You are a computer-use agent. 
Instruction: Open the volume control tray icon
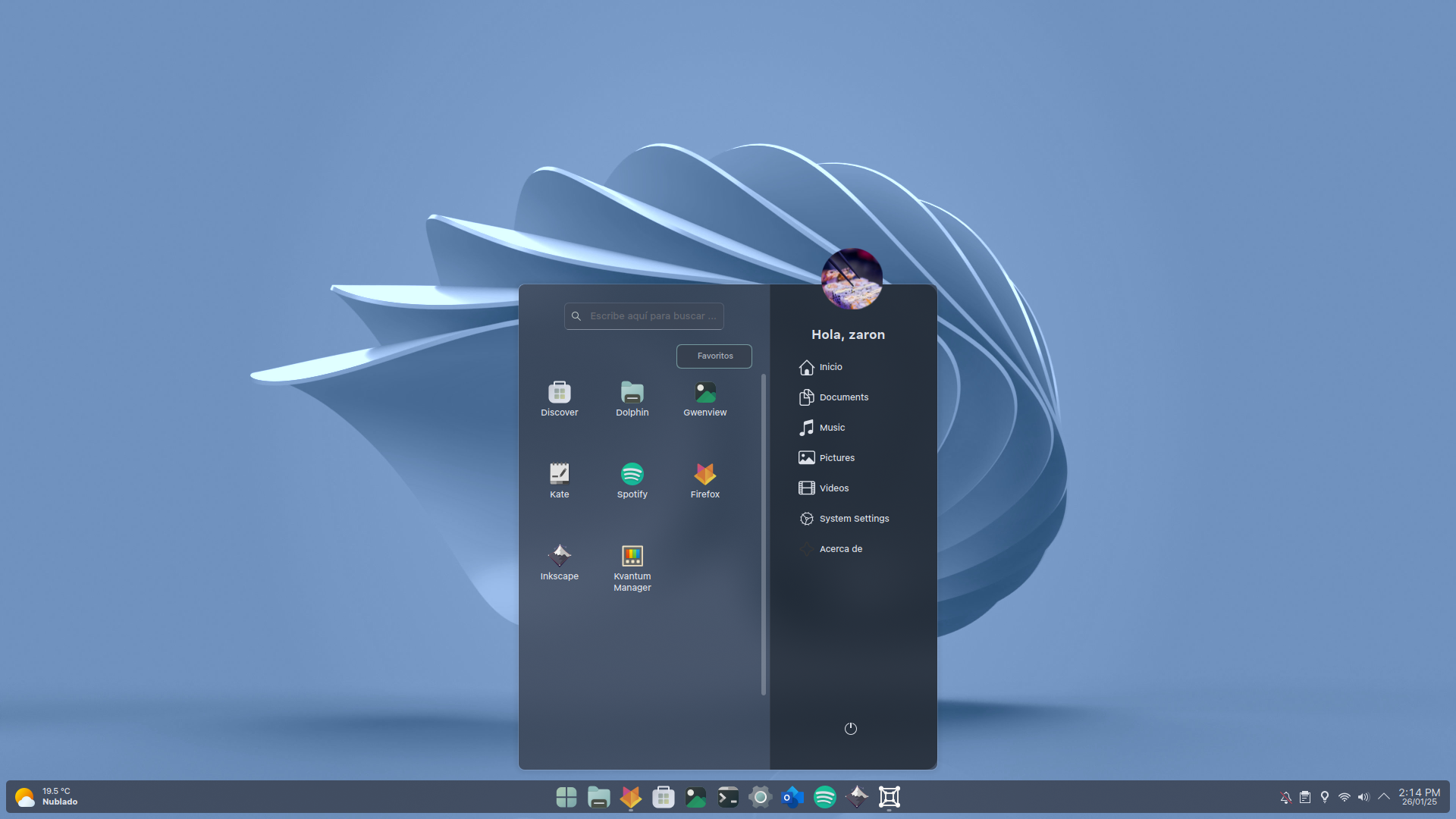(1364, 797)
